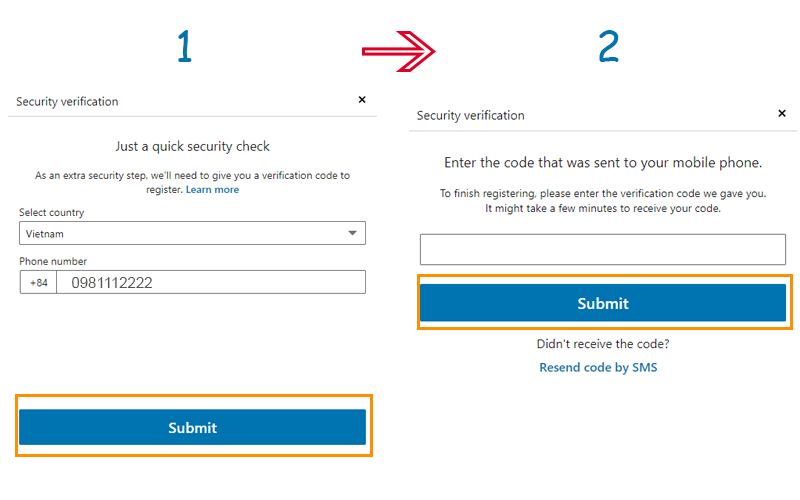The image size is (800, 500).
Task: Open the Vietnam country selection box
Action: pos(190,233)
